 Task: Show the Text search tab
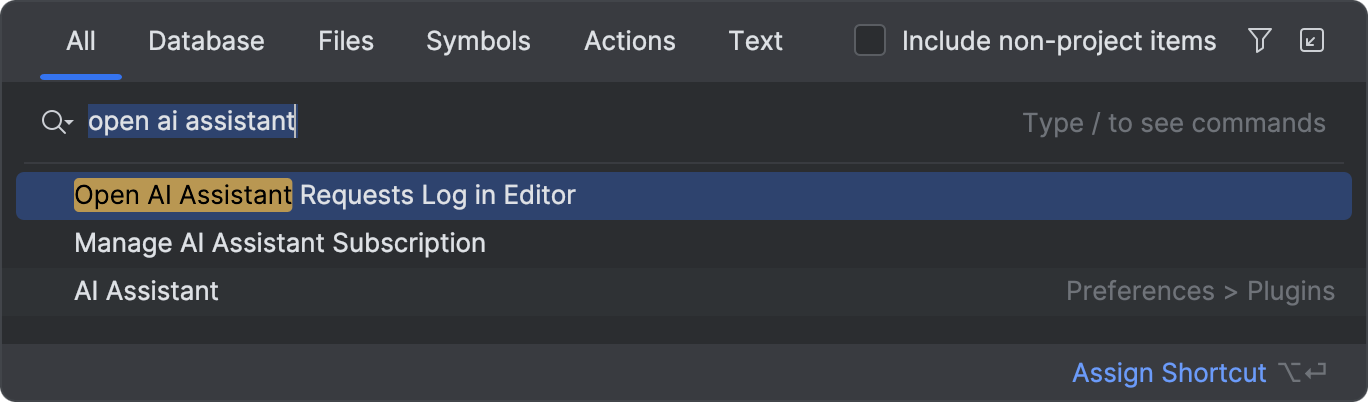(756, 41)
